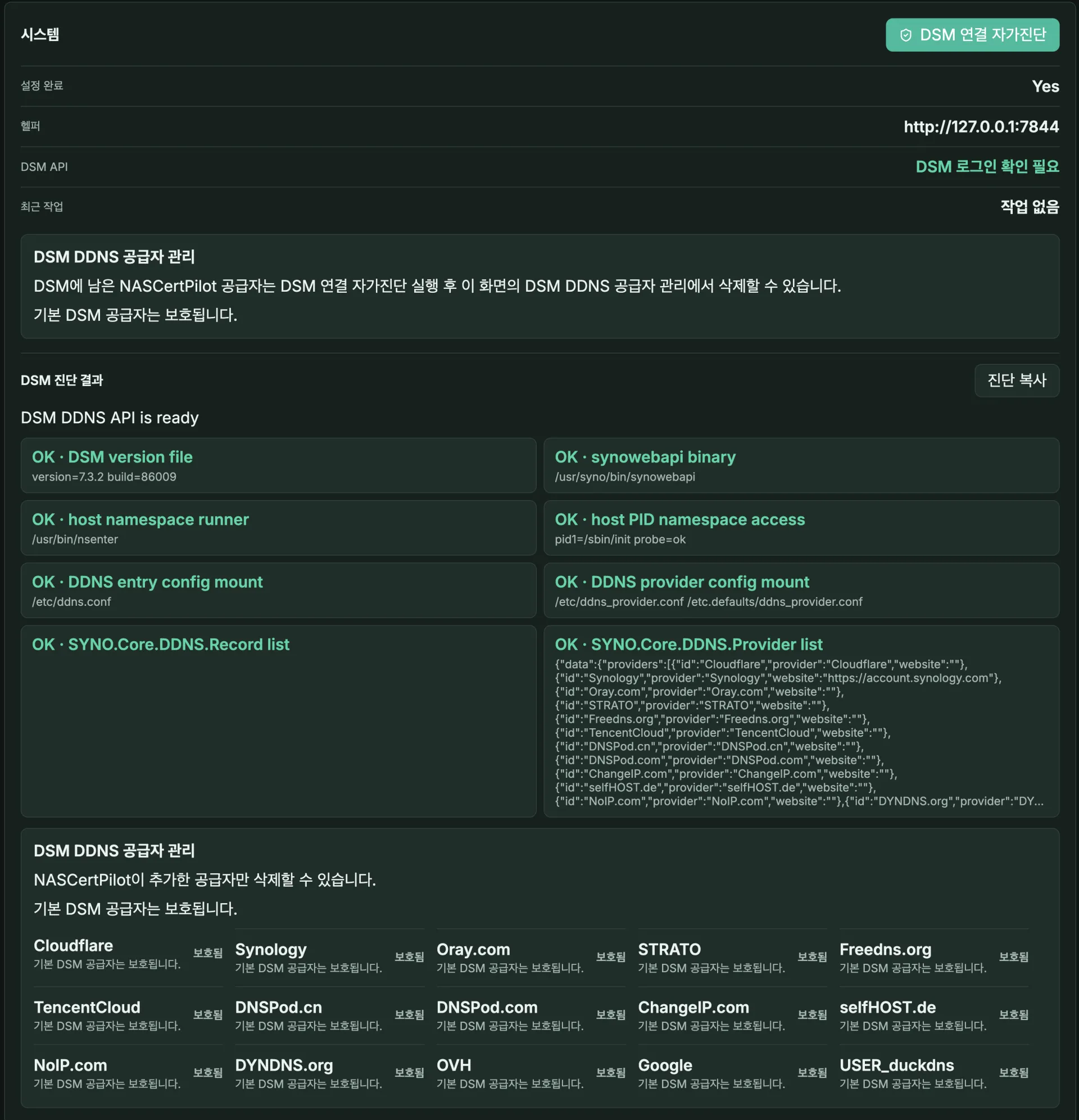
Task: Click 보호됨 badge next to ChangeIP.com
Action: [812, 1015]
